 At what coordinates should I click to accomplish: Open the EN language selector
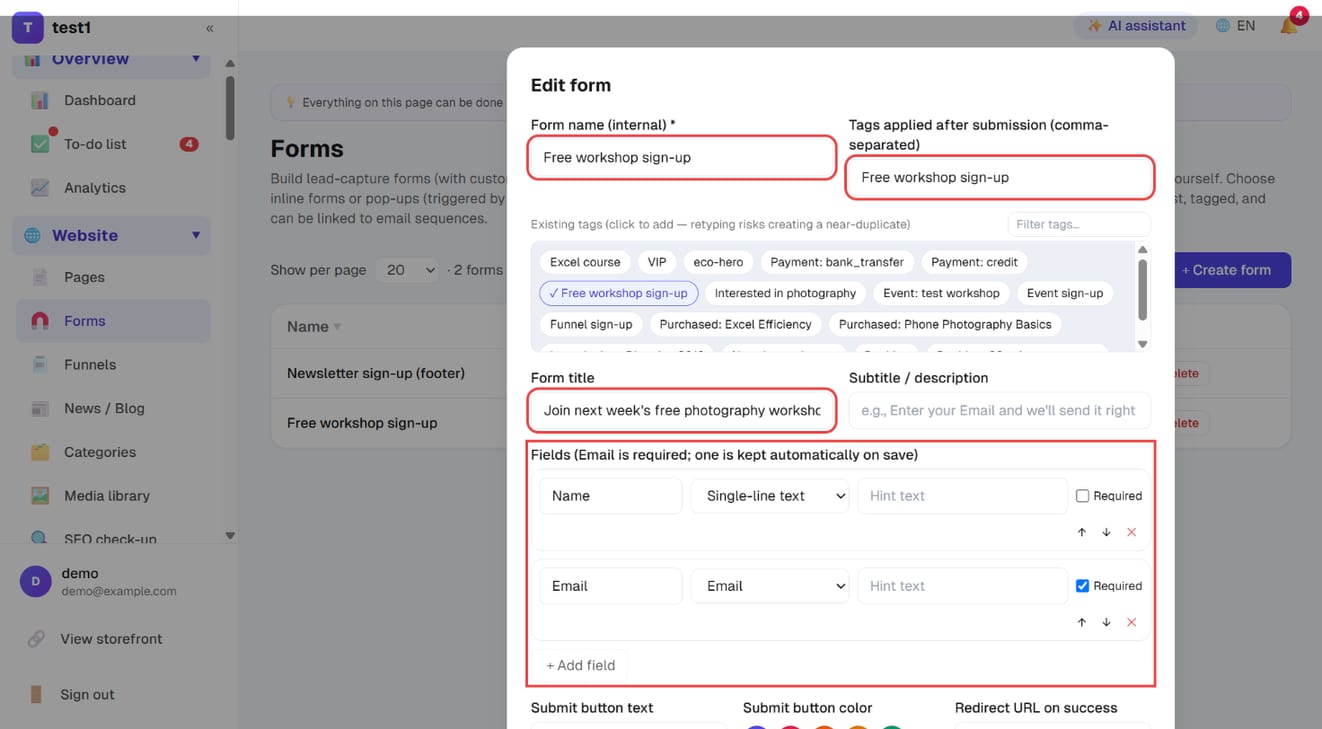(x=1235, y=26)
